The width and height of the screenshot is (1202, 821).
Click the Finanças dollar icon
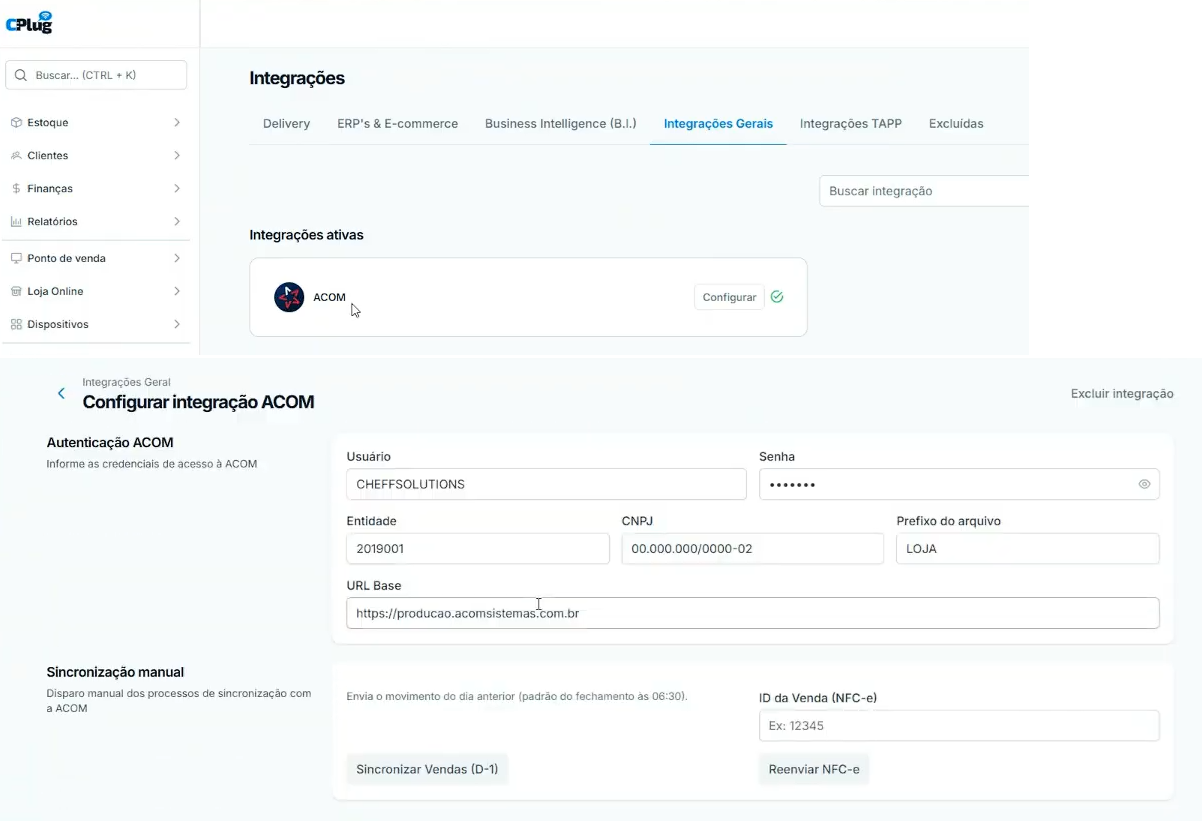[x=16, y=189]
